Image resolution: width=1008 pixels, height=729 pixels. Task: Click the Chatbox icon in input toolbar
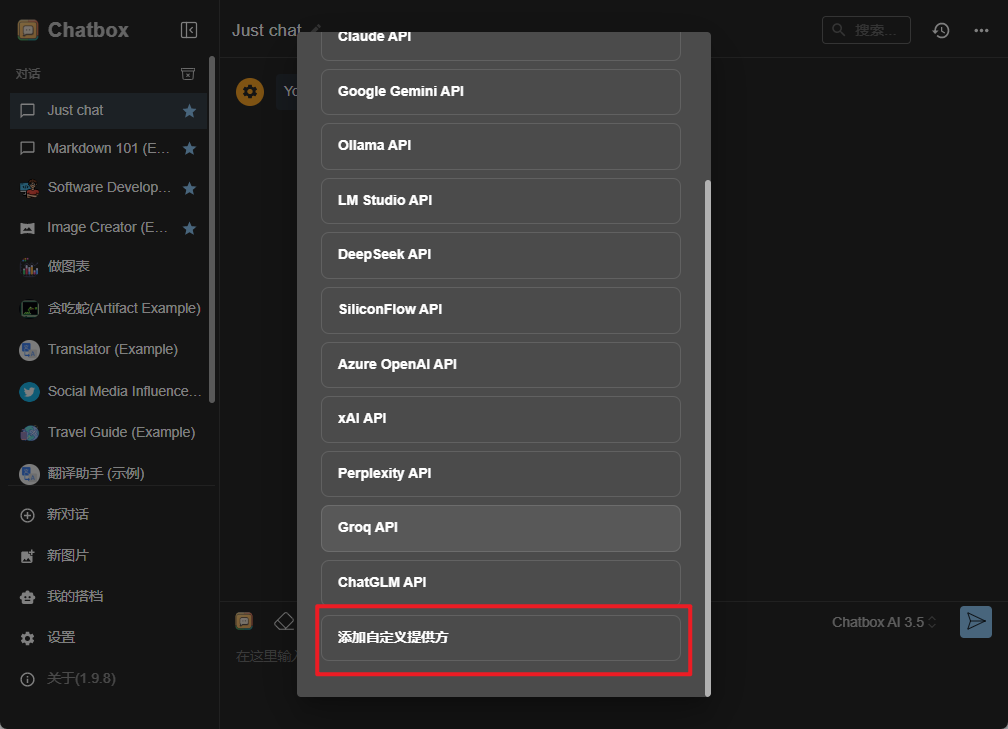(244, 621)
